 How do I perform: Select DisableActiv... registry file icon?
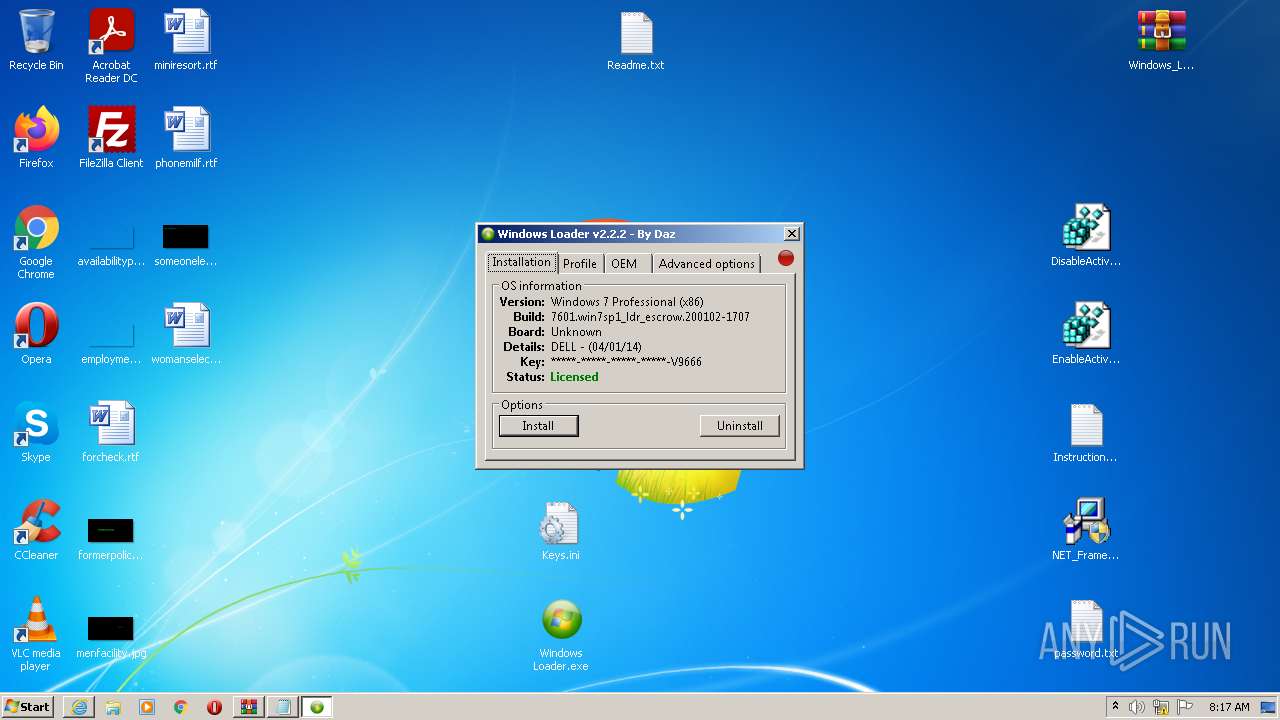click(x=1086, y=236)
